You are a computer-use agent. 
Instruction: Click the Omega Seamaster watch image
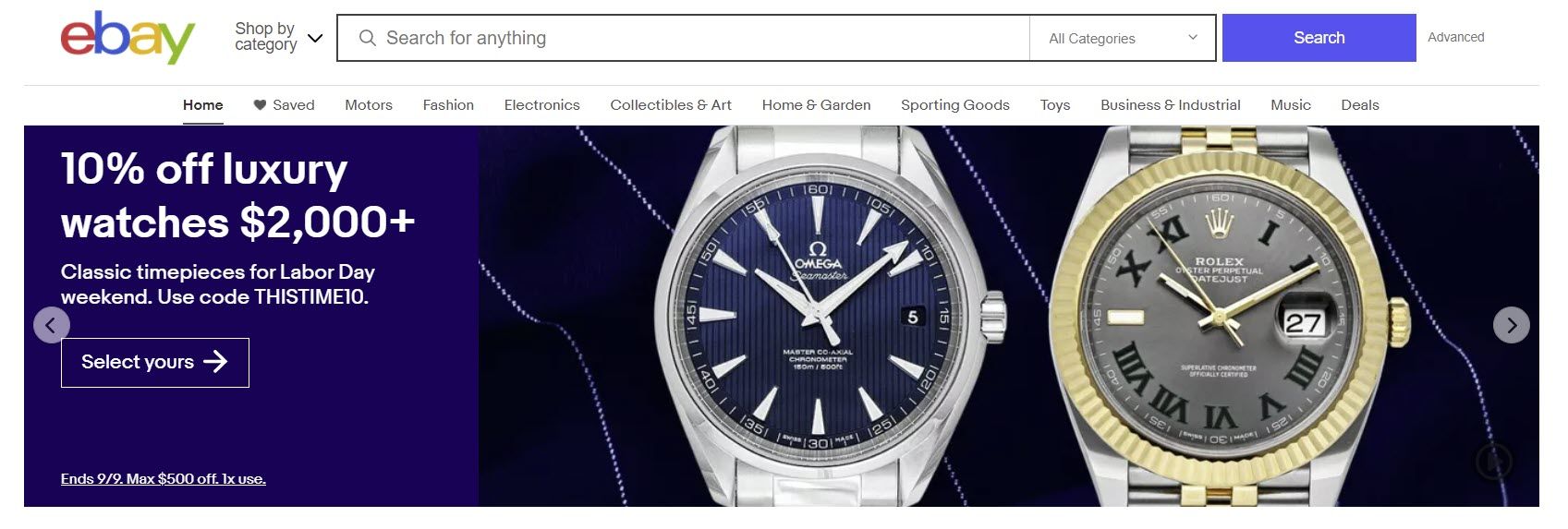coord(818,316)
